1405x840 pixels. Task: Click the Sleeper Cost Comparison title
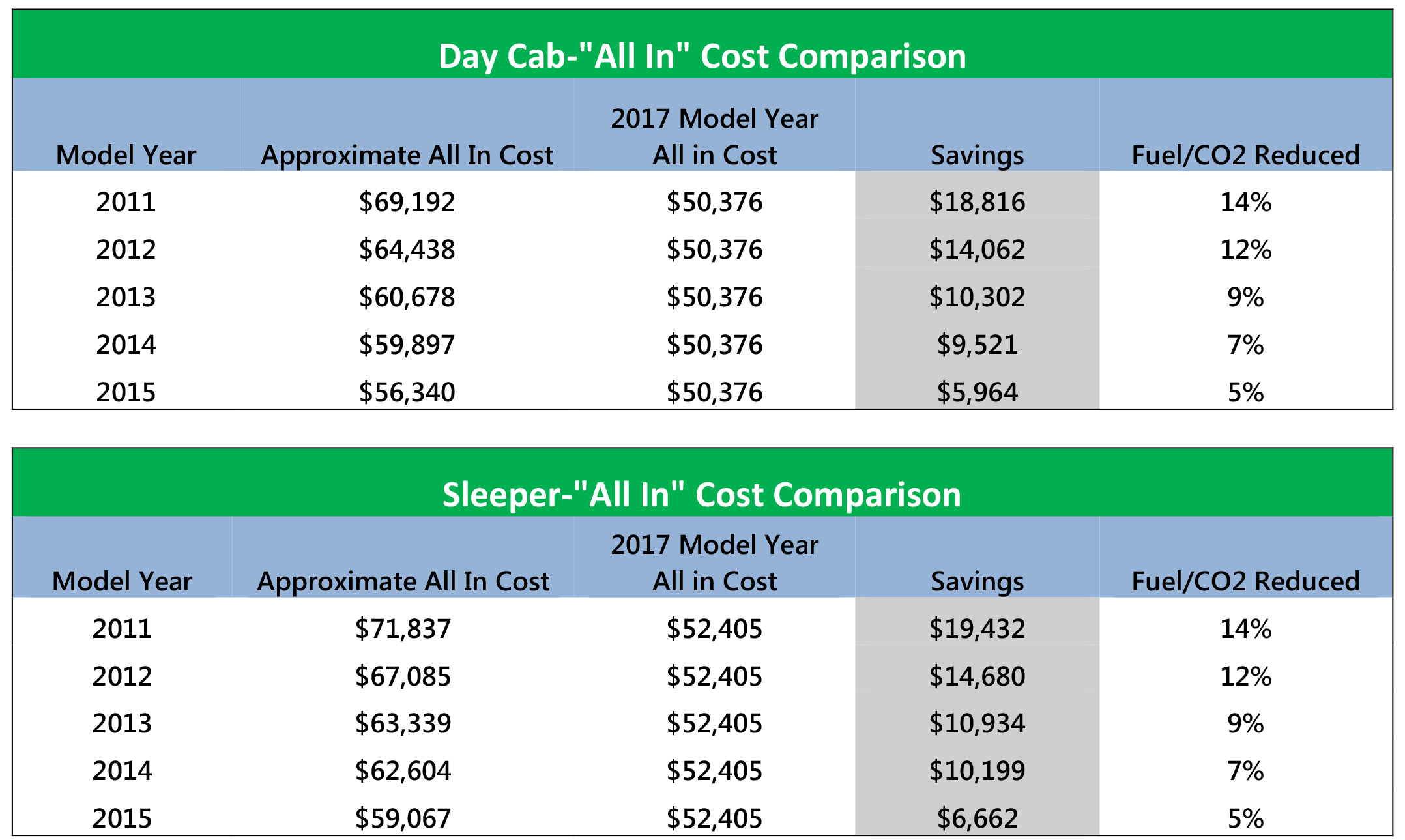(x=702, y=495)
